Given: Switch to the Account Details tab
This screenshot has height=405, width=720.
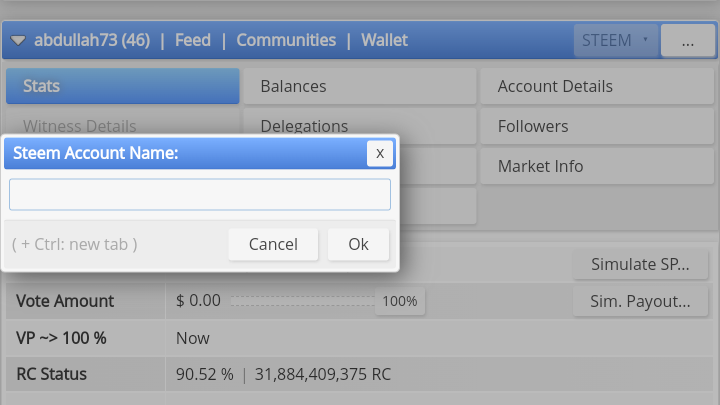Looking at the screenshot, I should tap(597, 86).
